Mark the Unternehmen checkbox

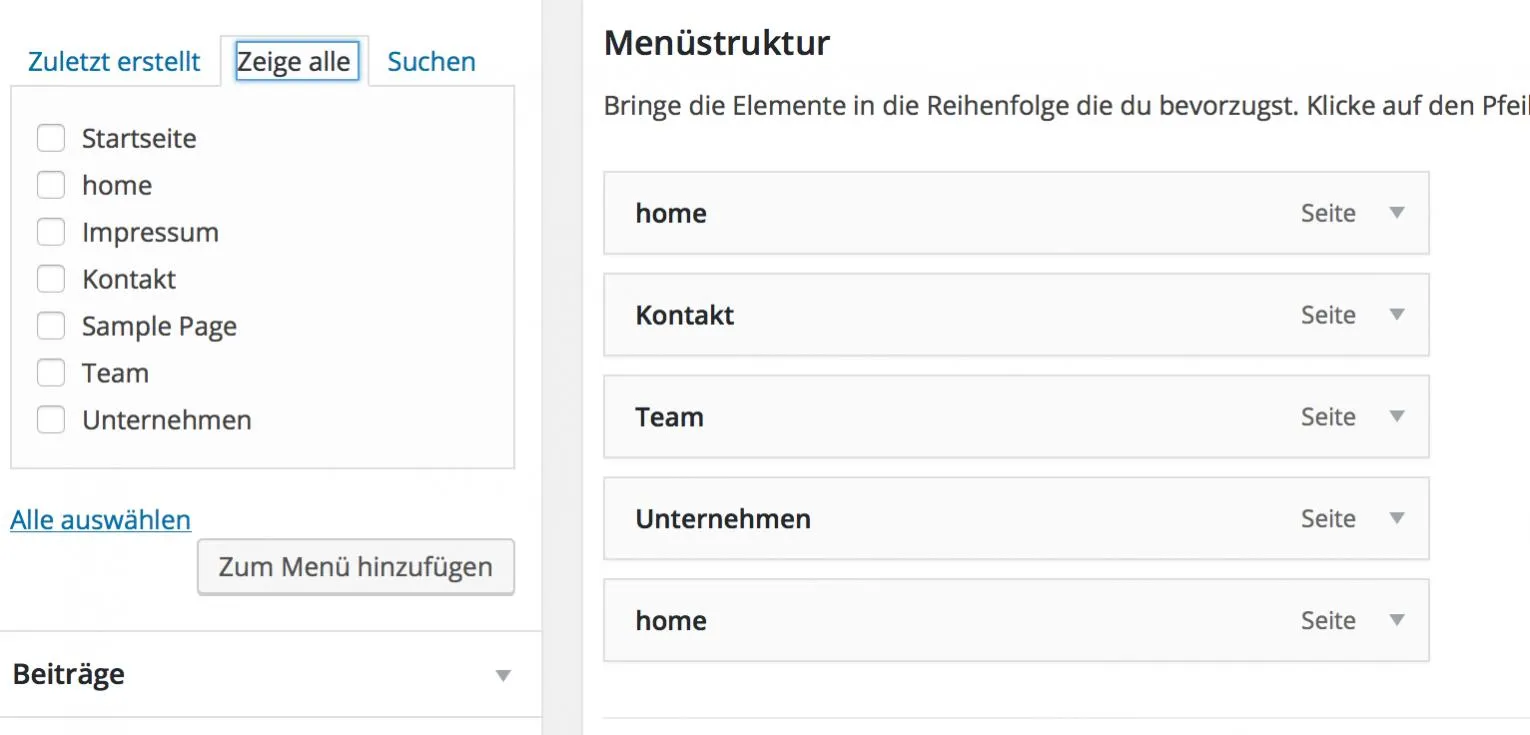pos(51,420)
